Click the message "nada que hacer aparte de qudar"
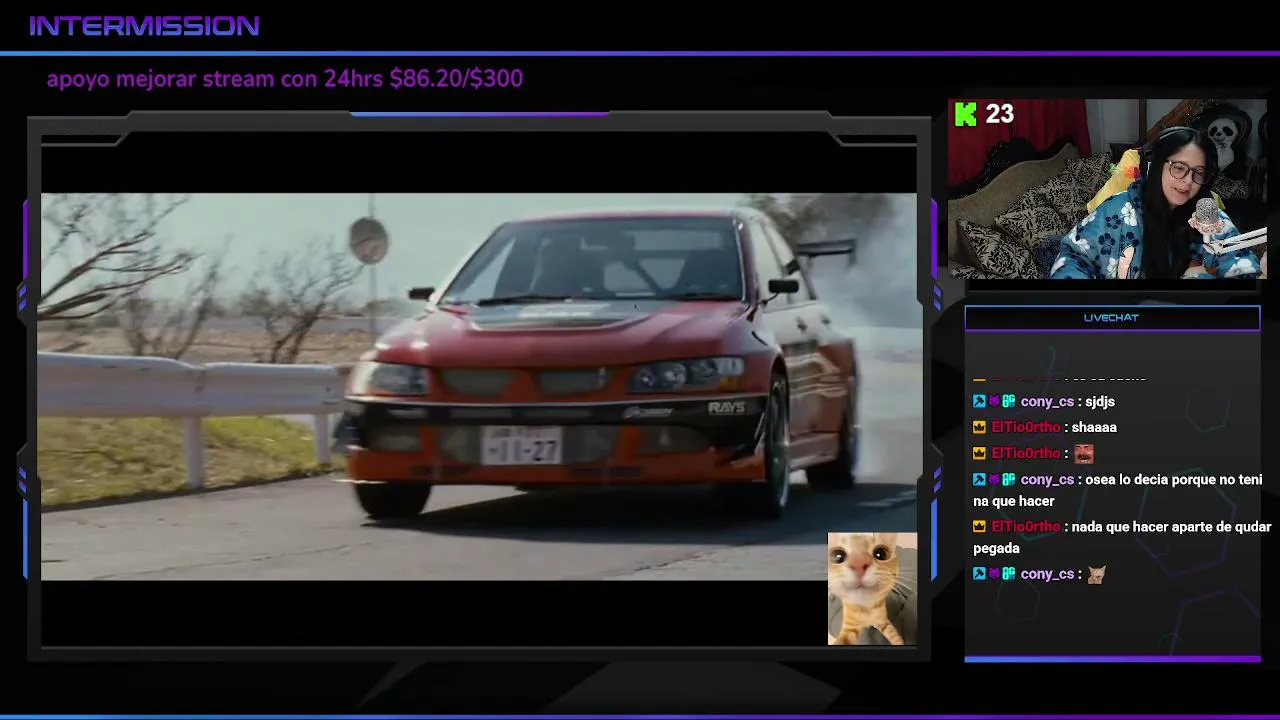 tap(1172, 526)
